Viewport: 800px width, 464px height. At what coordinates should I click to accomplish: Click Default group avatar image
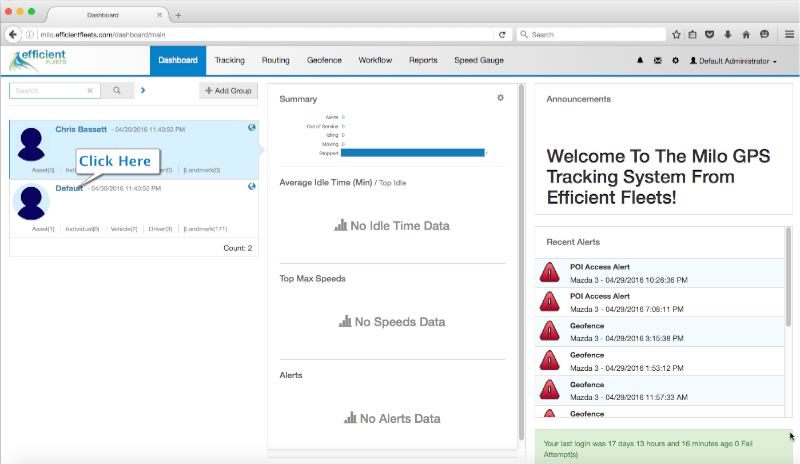pyautogui.click(x=31, y=203)
